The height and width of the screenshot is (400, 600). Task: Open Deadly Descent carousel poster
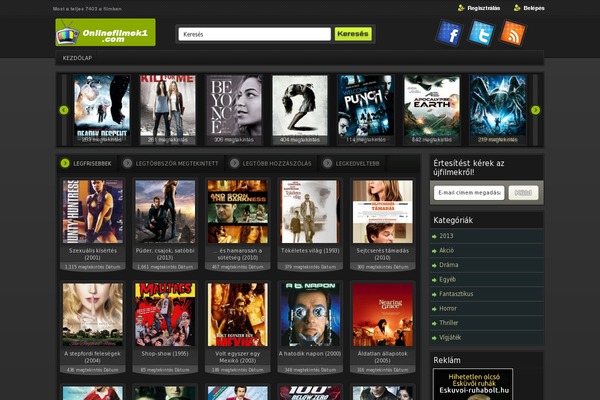point(102,109)
